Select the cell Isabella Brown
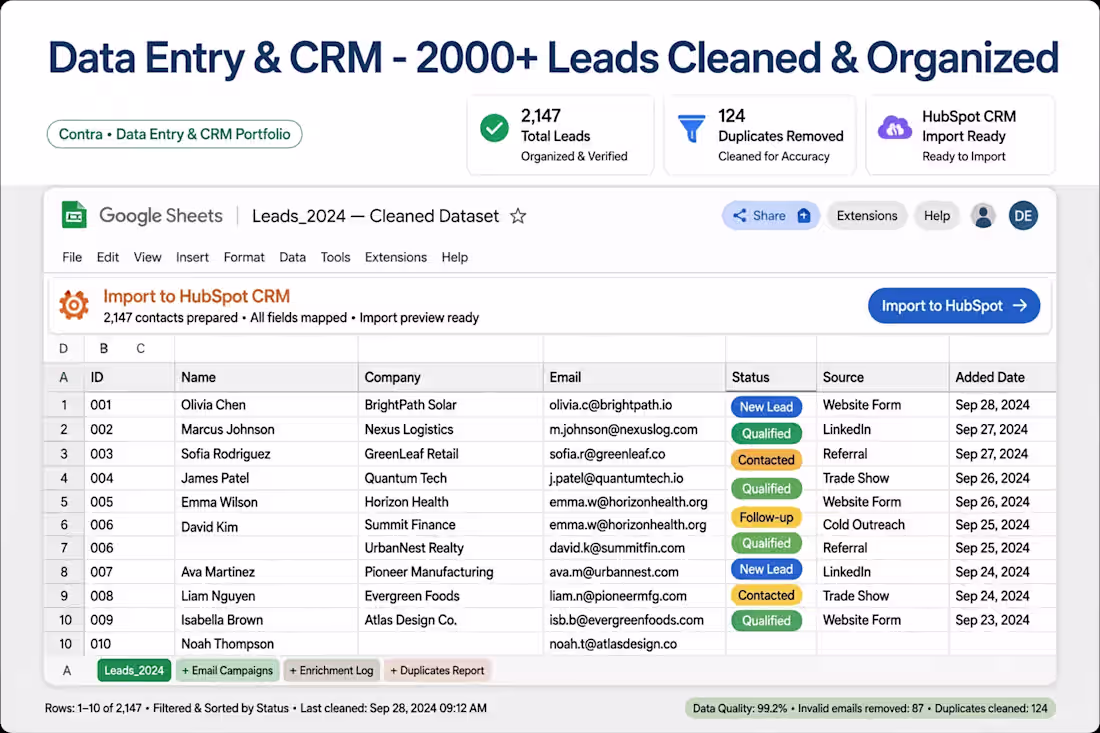Viewport: 1100px width, 733px height. (x=266, y=620)
